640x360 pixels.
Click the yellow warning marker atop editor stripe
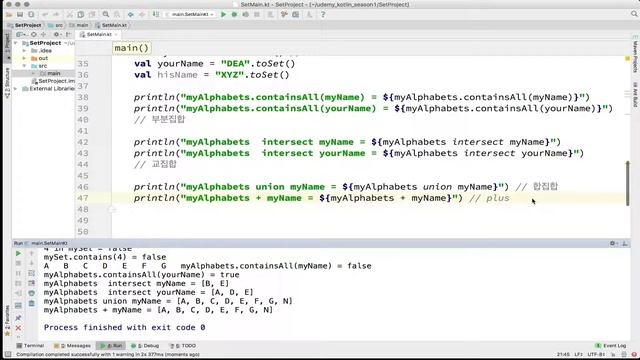click(628, 59)
